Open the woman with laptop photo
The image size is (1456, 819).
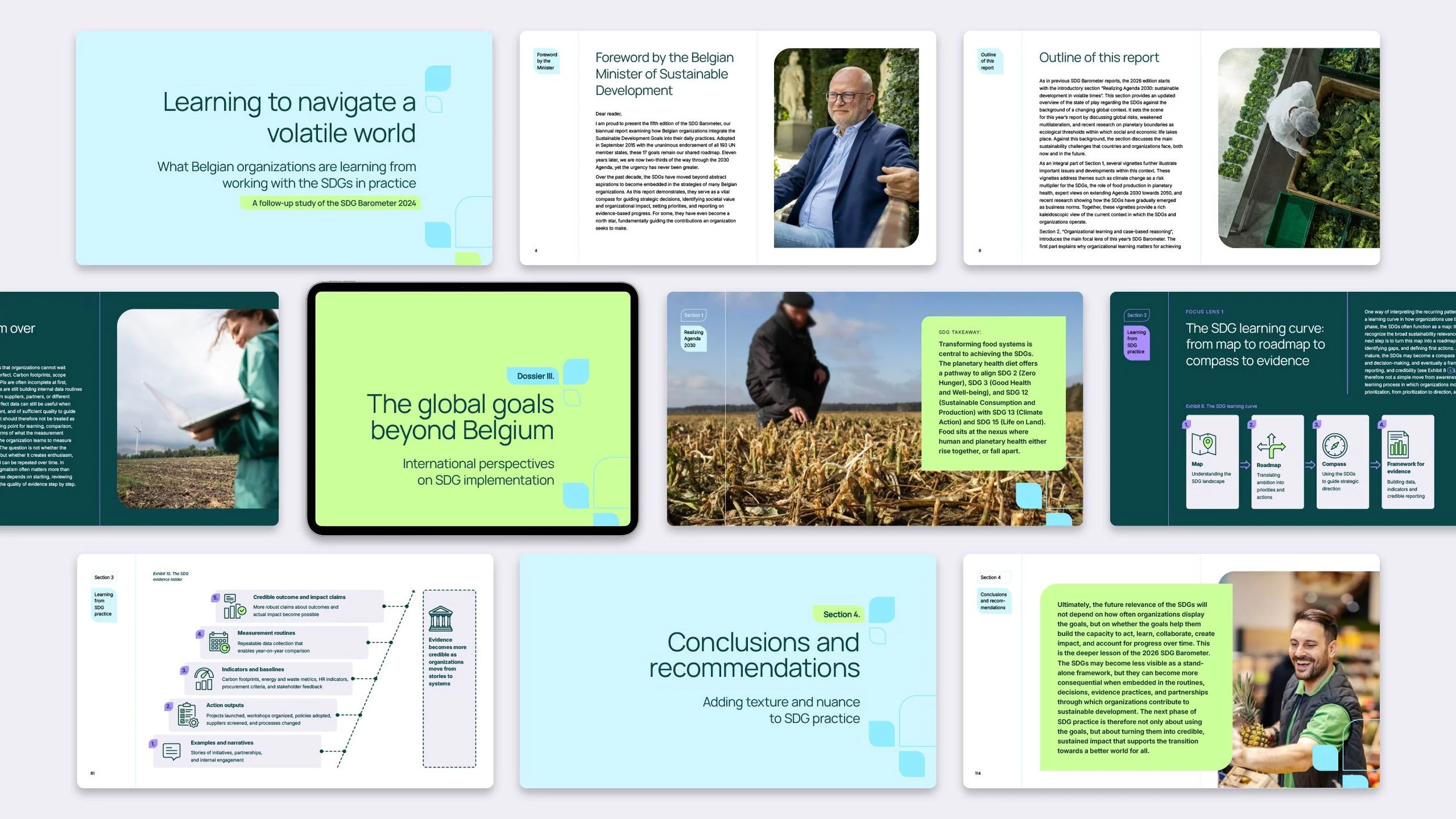click(198, 408)
